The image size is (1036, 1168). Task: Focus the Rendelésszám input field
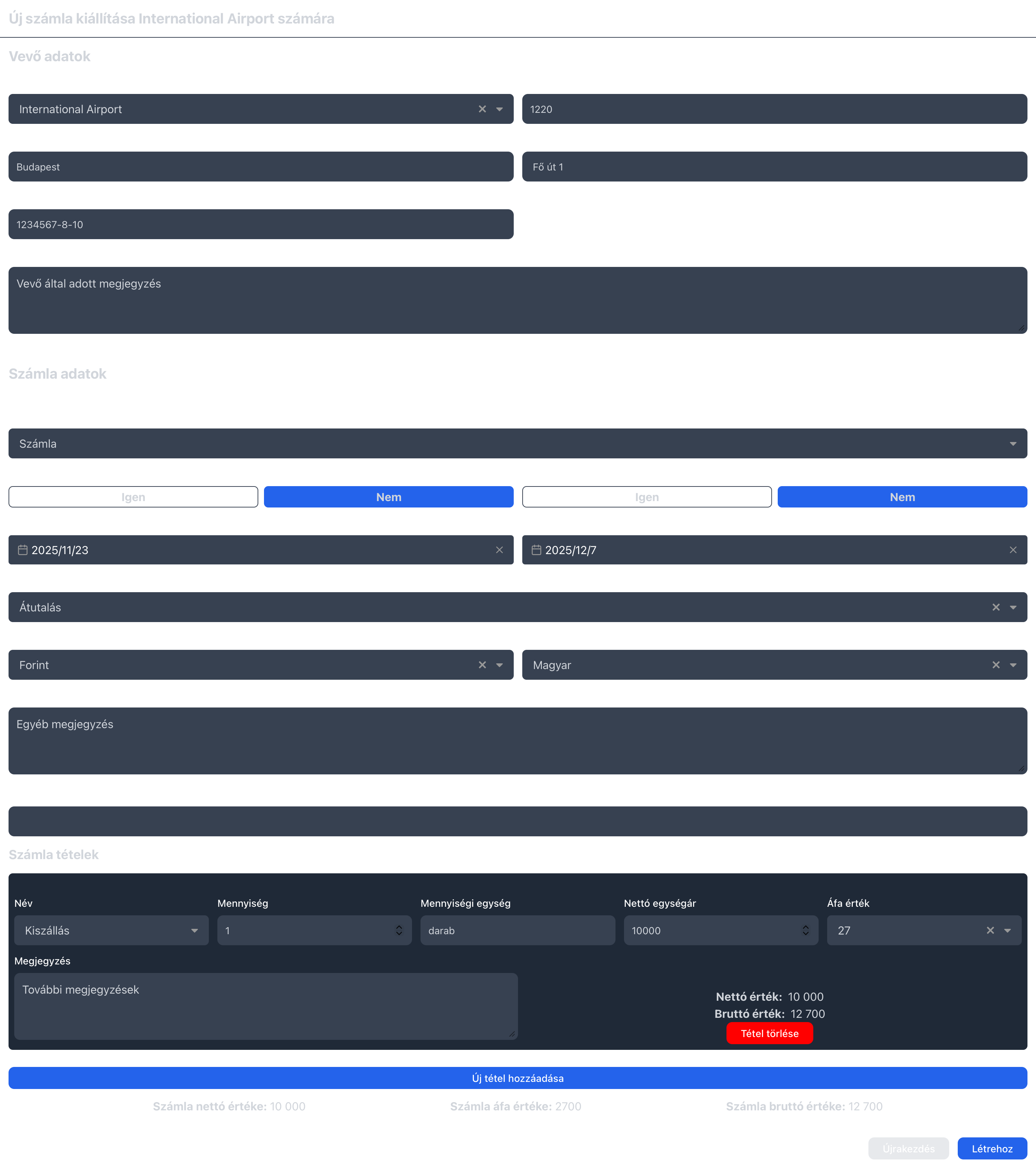pos(517,822)
